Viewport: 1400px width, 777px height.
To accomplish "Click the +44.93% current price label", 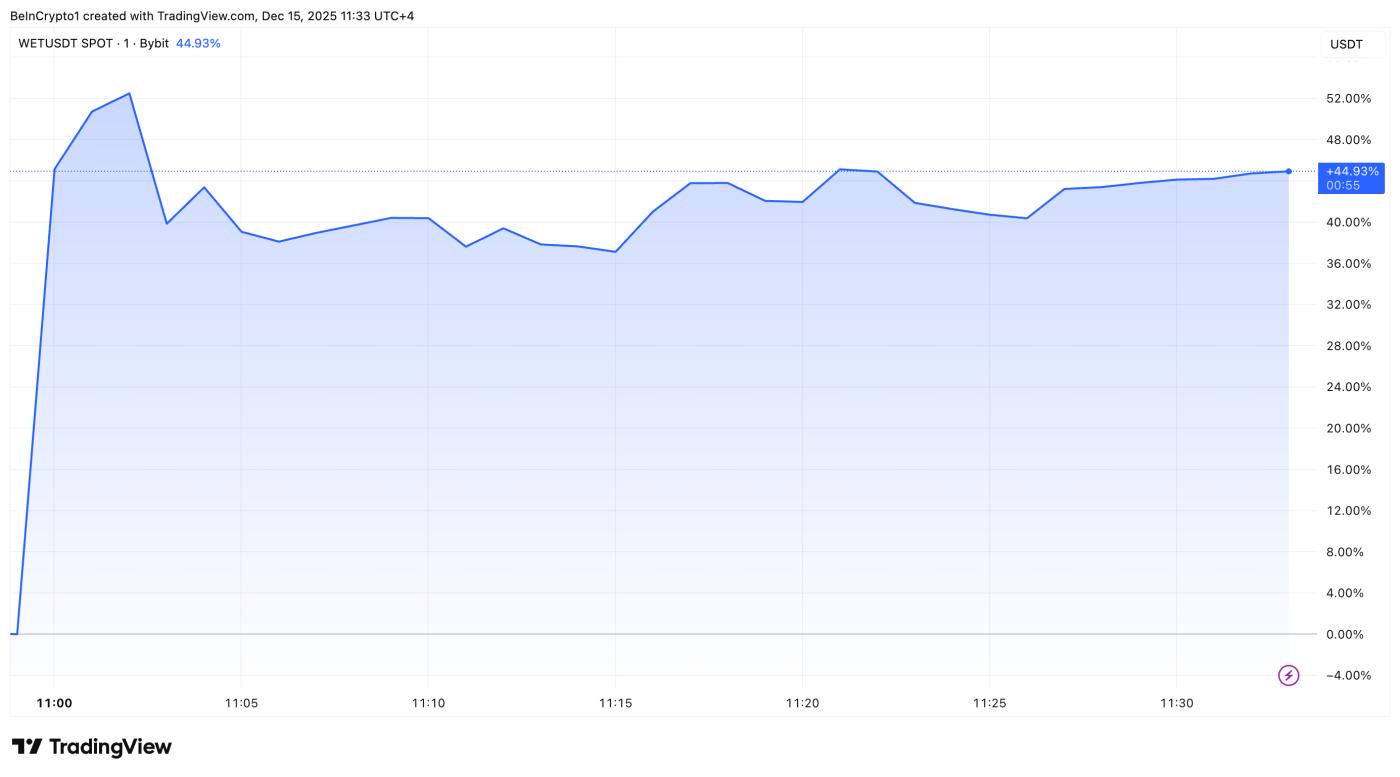I will (x=1352, y=171).
